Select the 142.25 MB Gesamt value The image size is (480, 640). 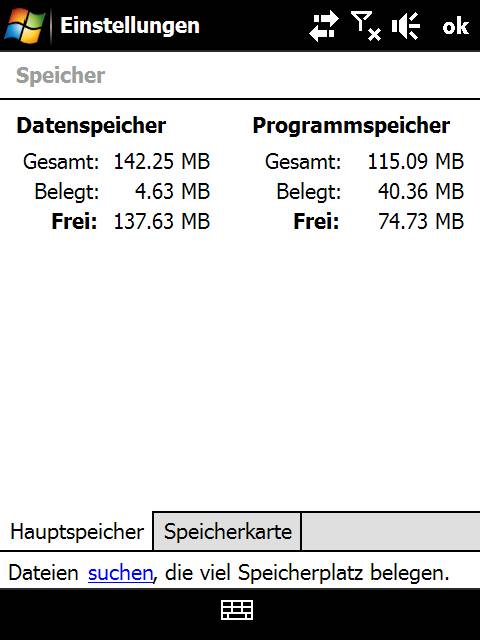pyautogui.click(x=162, y=161)
